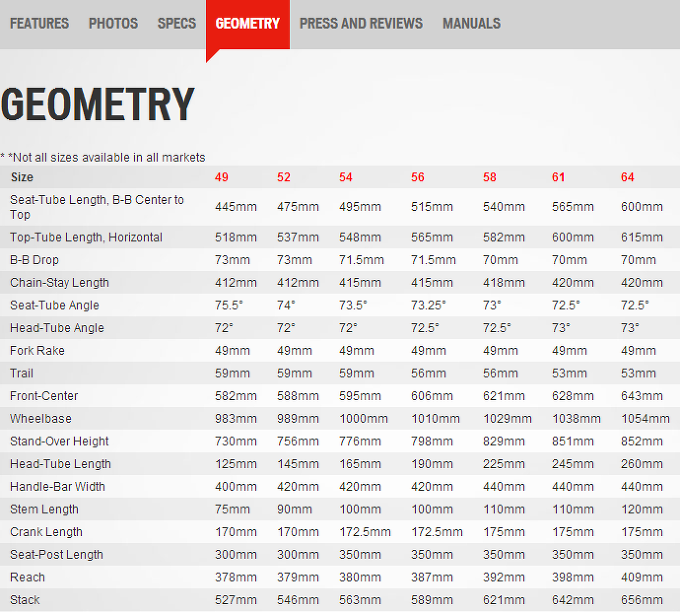The height and width of the screenshot is (612, 680).
Task: Click the Reach row label
Action: pos(27,577)
